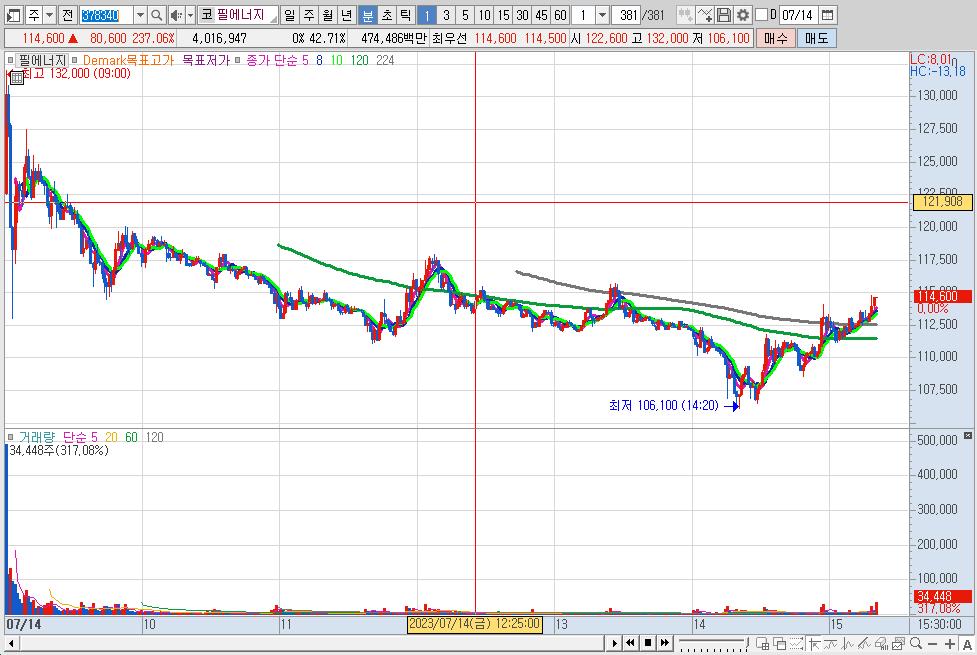Select 주 weekly chart period
Screen dimensions: 977x655
309,15
